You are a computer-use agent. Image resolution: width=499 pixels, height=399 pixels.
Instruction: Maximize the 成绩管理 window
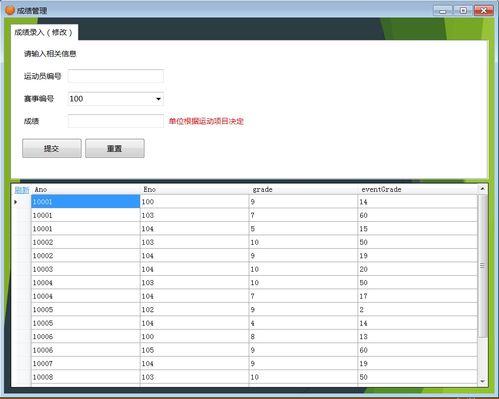tap(463, 11)
